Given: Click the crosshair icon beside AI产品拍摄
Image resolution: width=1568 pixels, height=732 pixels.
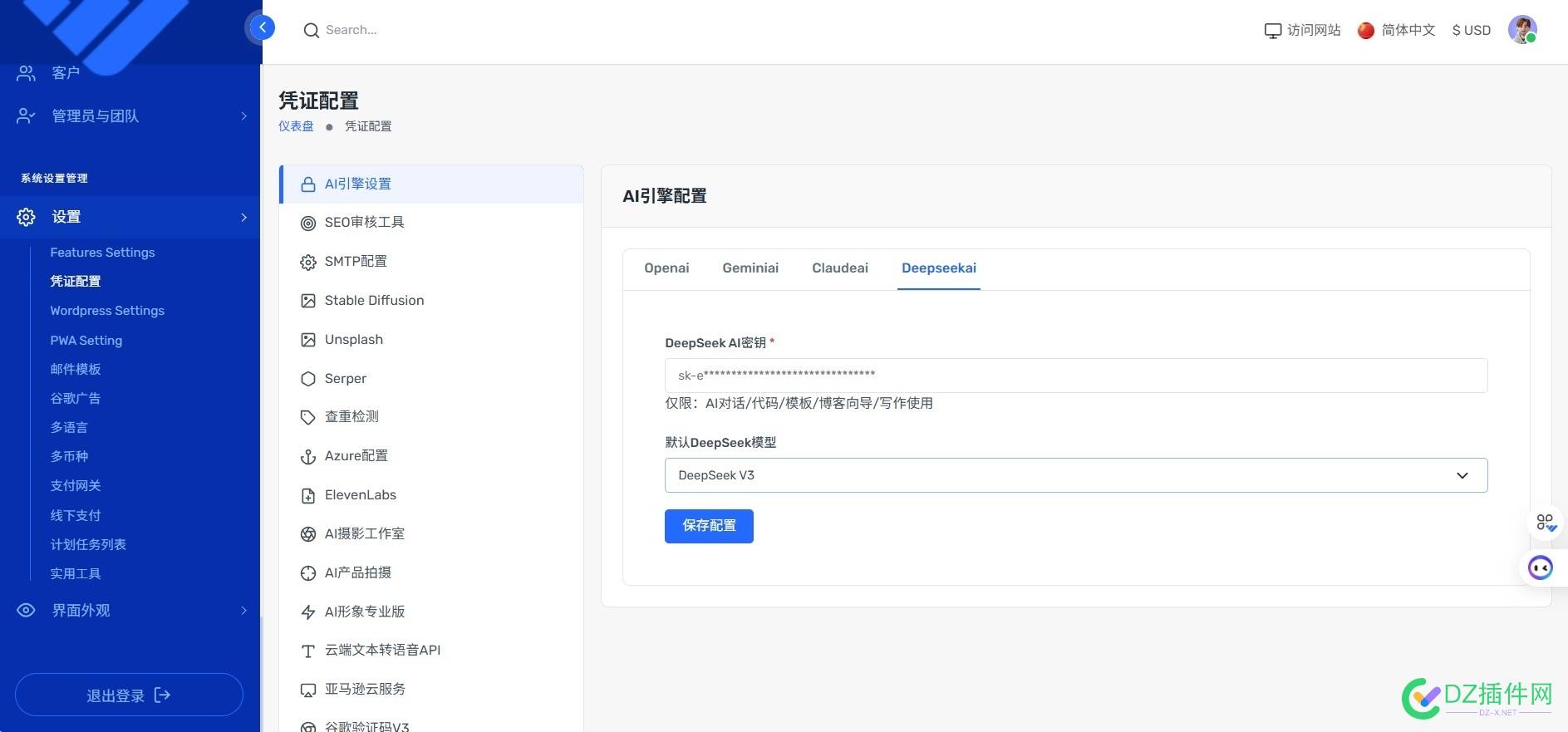Looking at the screenshot, I should pos(307,573).
